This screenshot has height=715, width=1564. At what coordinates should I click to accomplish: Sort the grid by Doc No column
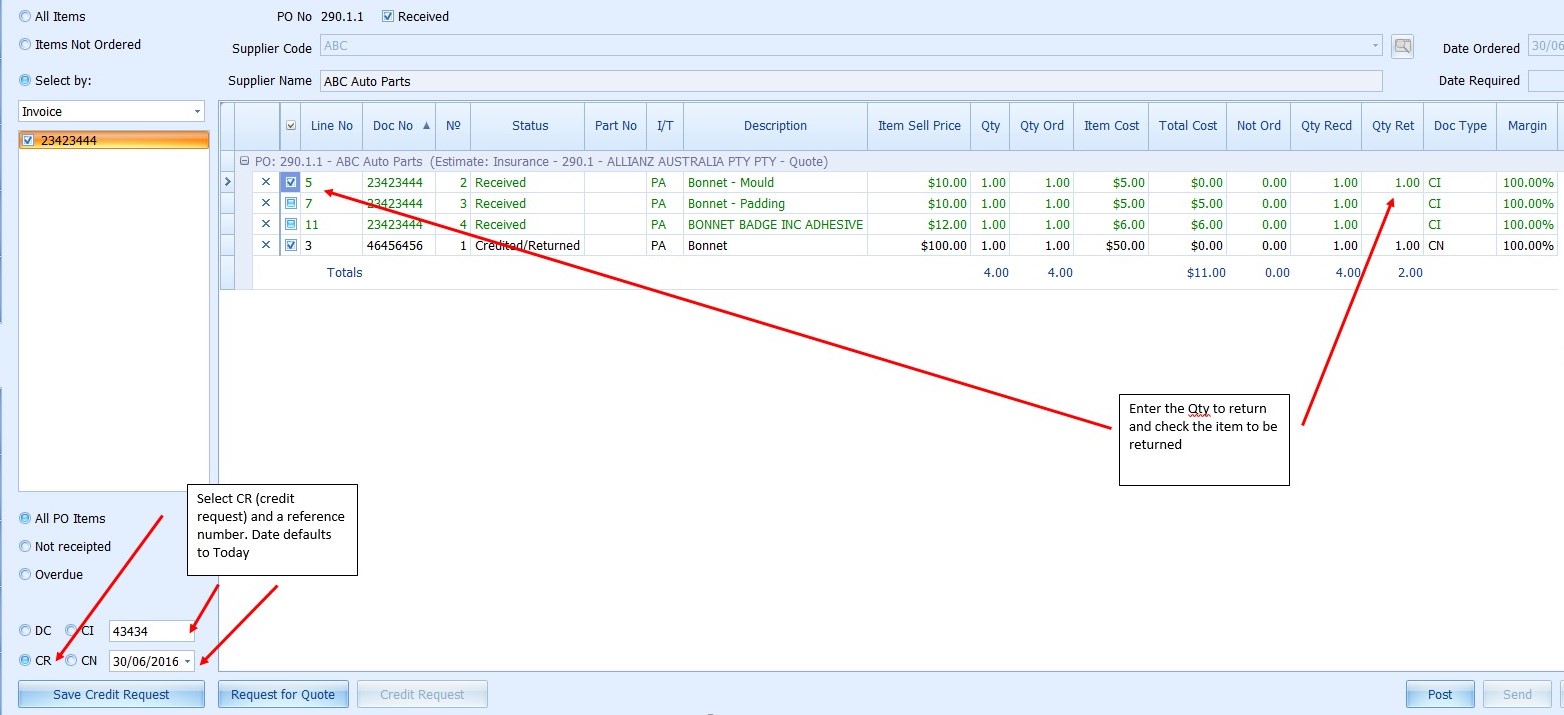click(399, 126)
